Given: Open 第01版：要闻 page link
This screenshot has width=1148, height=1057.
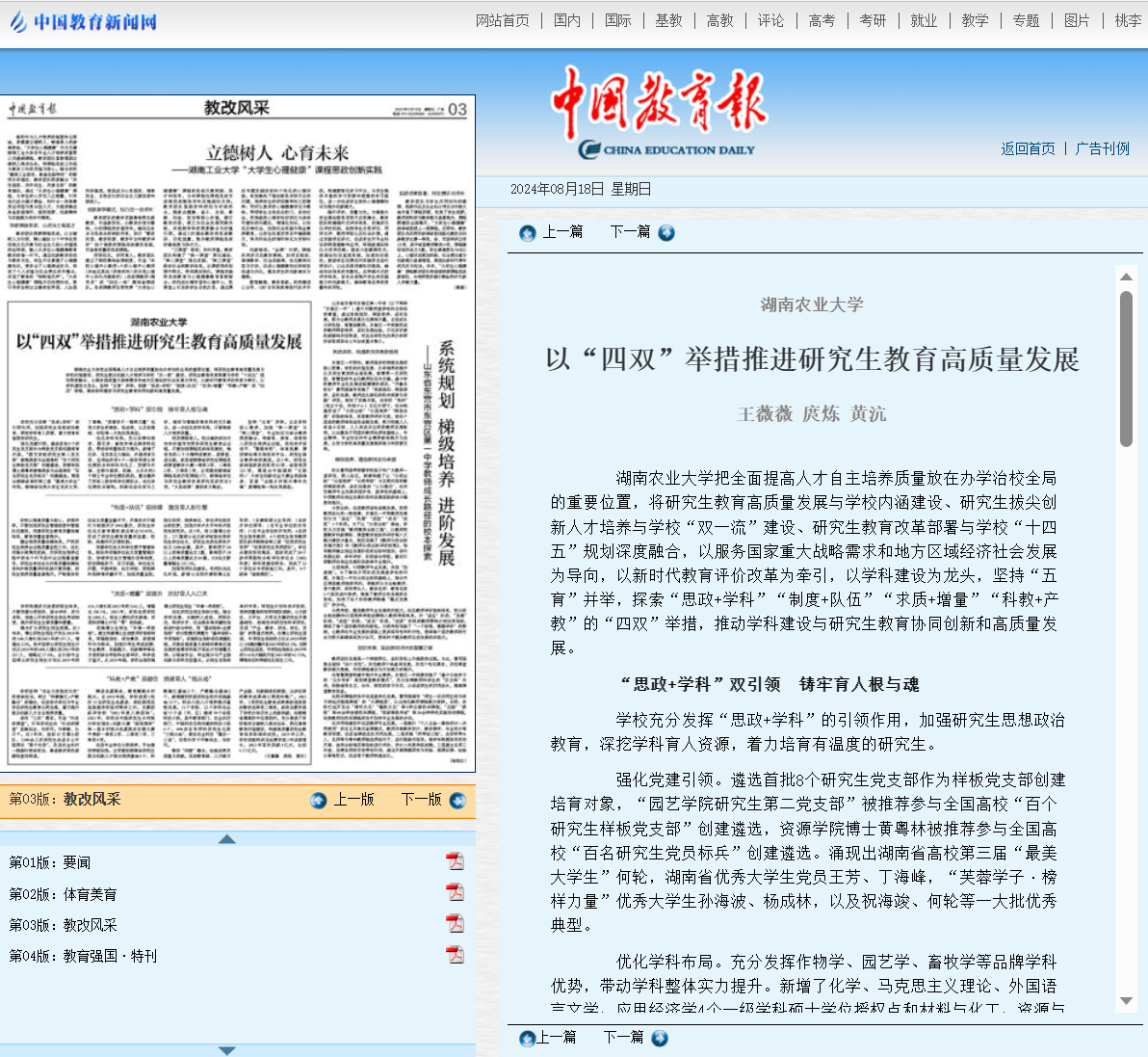Looking at the screenshot, I should [50, 863].
